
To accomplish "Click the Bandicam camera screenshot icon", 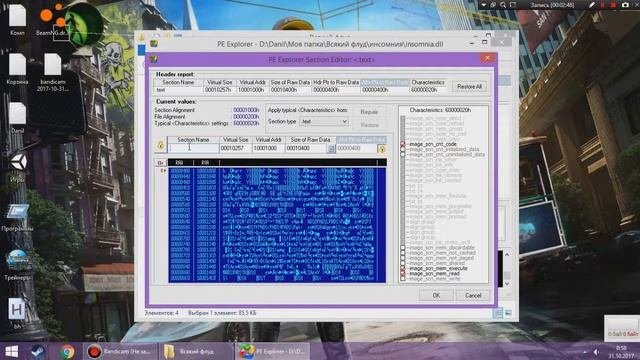I will 625,5.
